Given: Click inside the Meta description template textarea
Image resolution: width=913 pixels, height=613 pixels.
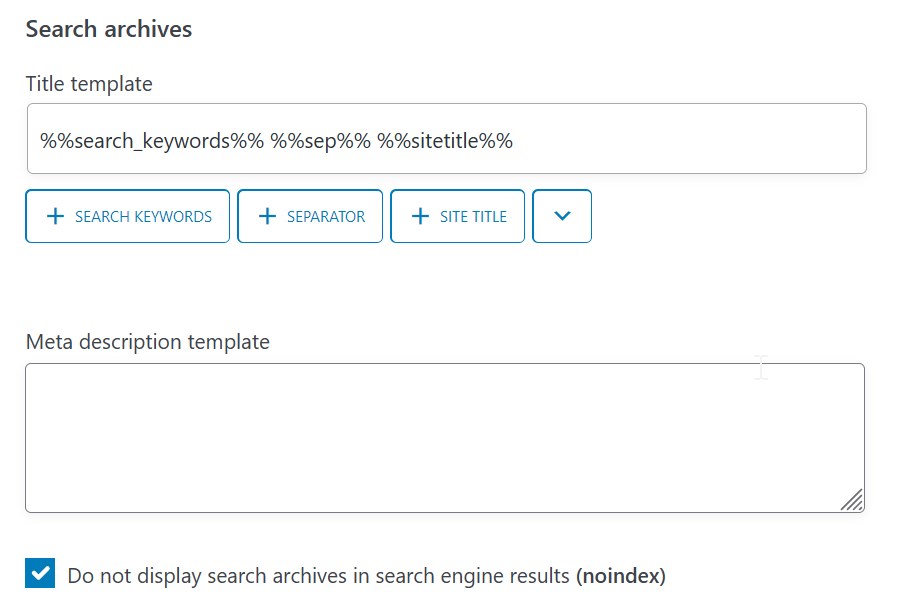Looking at the screenshot, I should [444, 437].
